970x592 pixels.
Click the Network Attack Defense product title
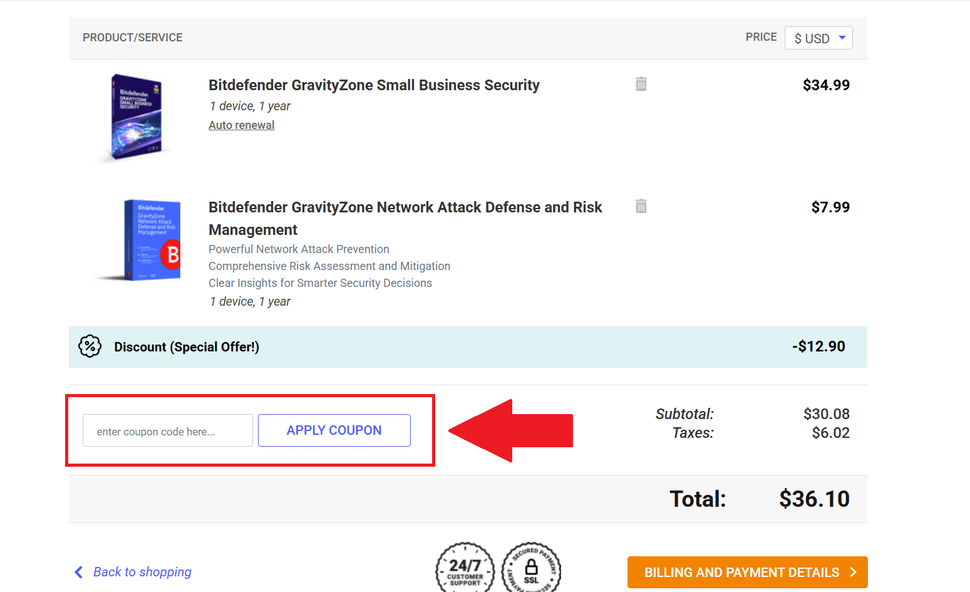tap(405, 207)
